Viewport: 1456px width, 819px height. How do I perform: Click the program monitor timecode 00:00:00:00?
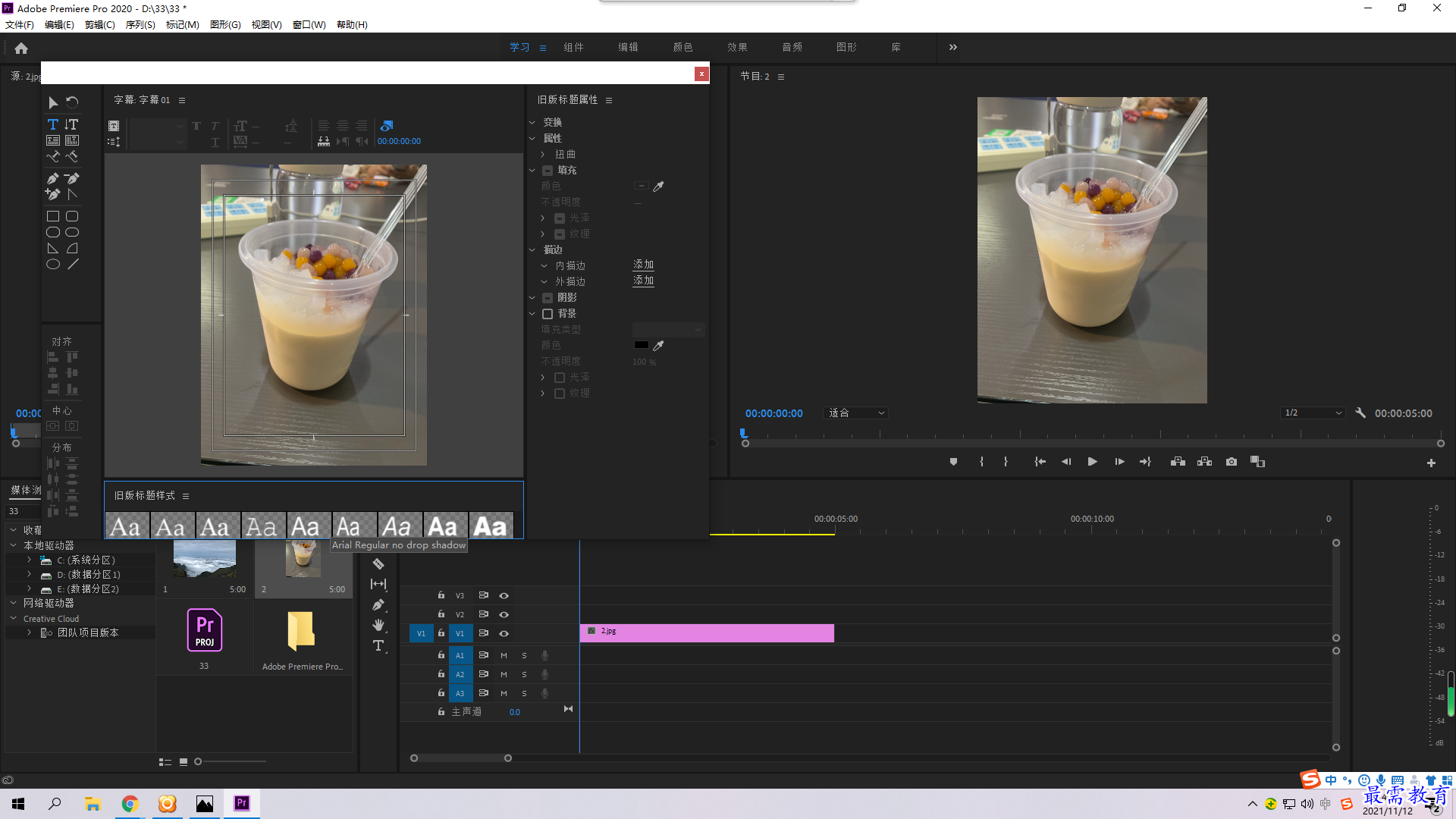[773, 413]
